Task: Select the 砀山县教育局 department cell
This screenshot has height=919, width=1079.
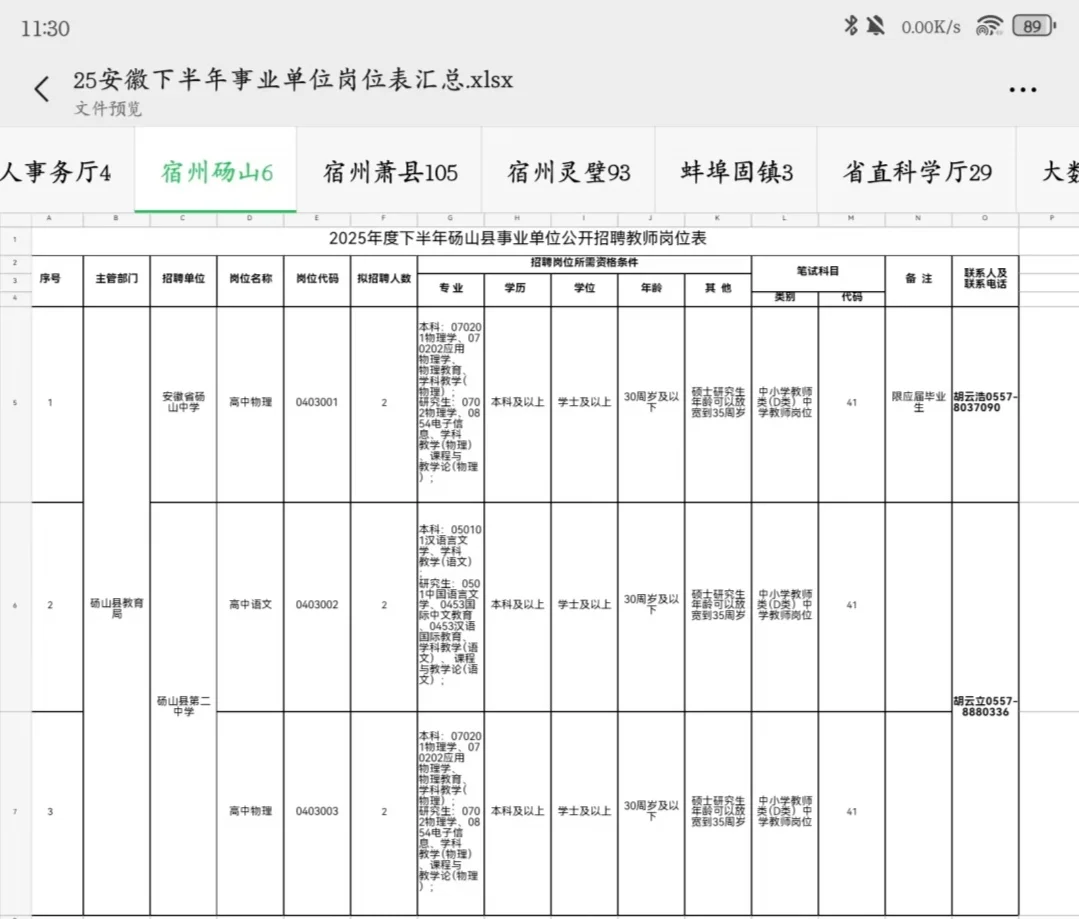Action: click(x=116, y=609)
